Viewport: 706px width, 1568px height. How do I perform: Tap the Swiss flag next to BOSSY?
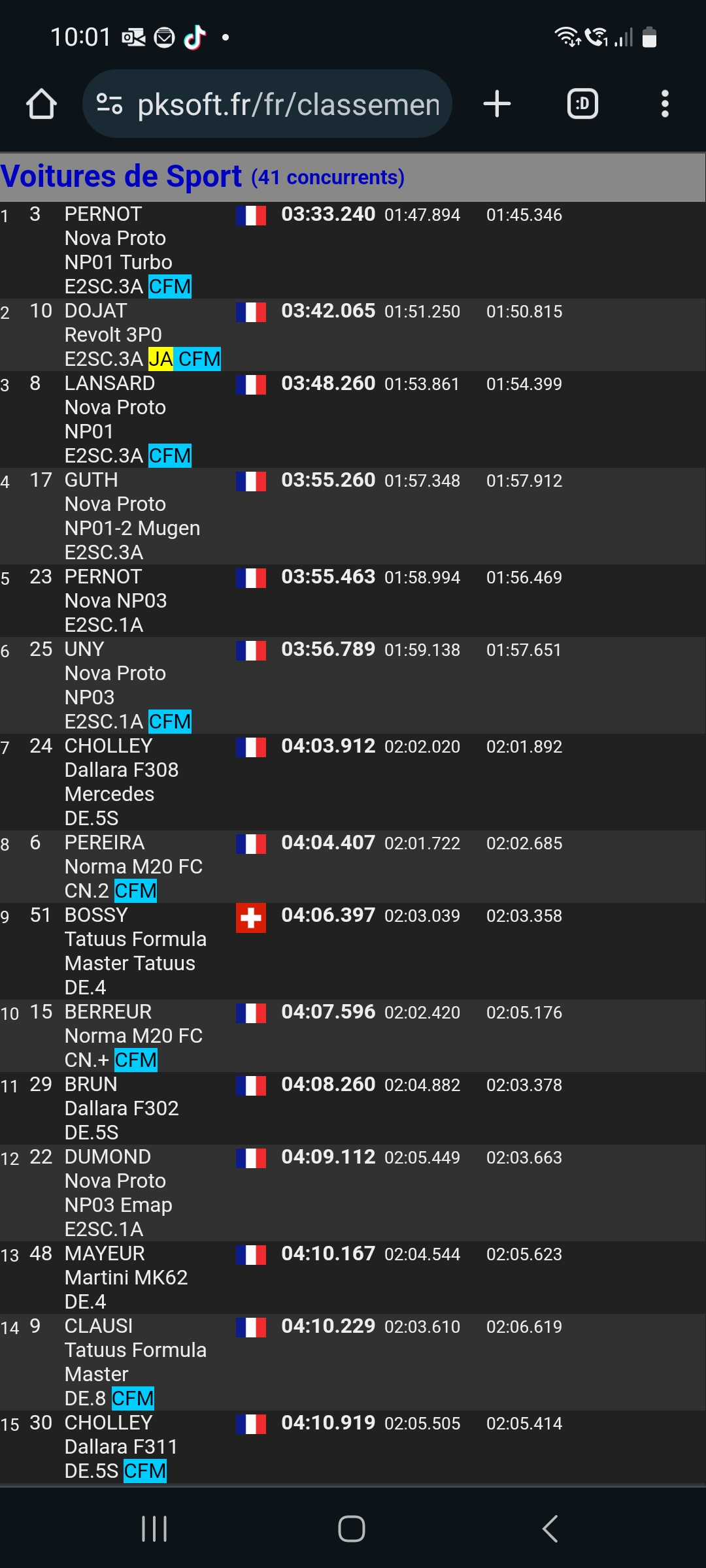point(251,918)
